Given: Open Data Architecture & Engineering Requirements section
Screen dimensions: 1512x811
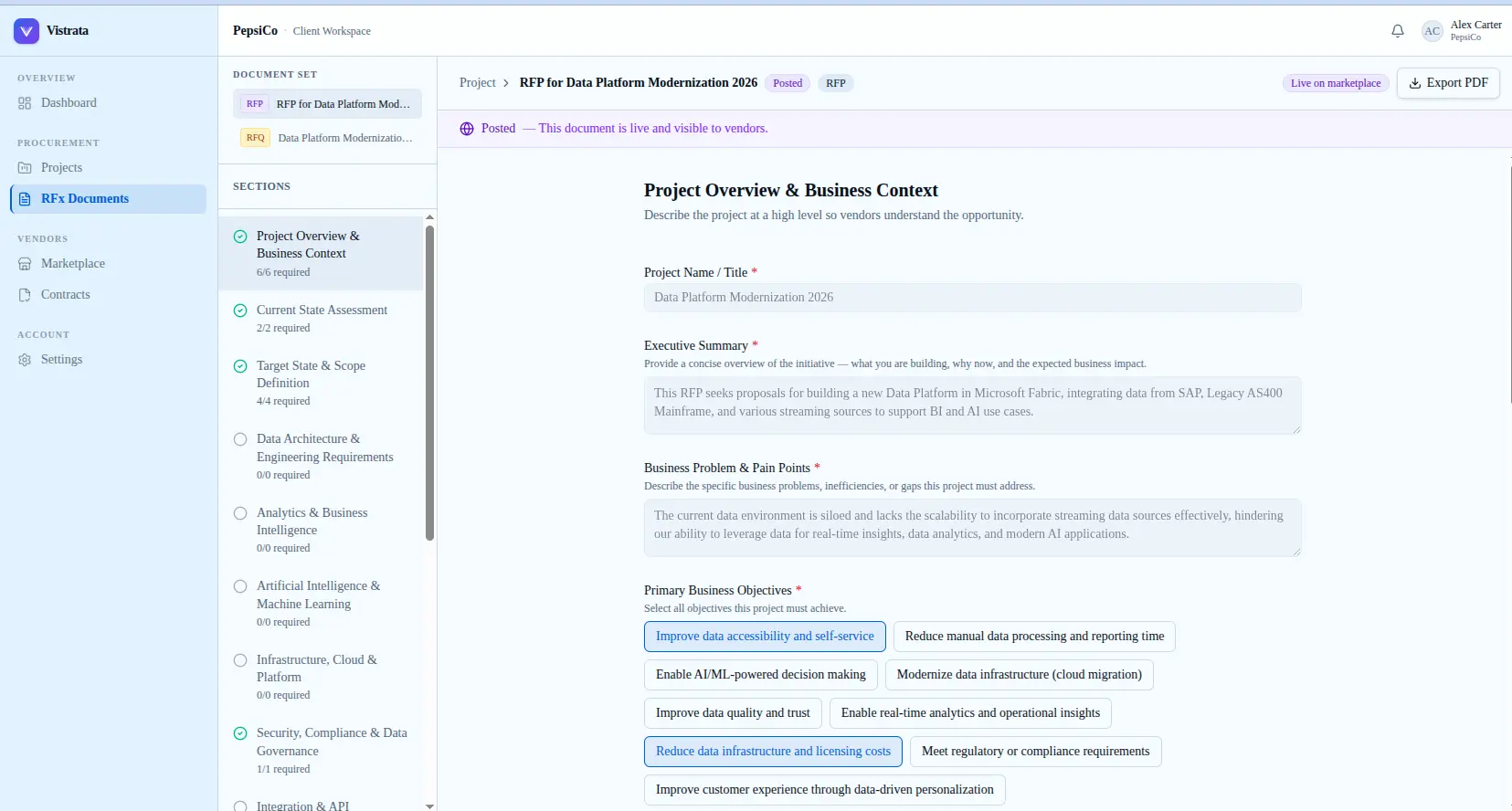Looking at the screenshot, I should [321, 457].
